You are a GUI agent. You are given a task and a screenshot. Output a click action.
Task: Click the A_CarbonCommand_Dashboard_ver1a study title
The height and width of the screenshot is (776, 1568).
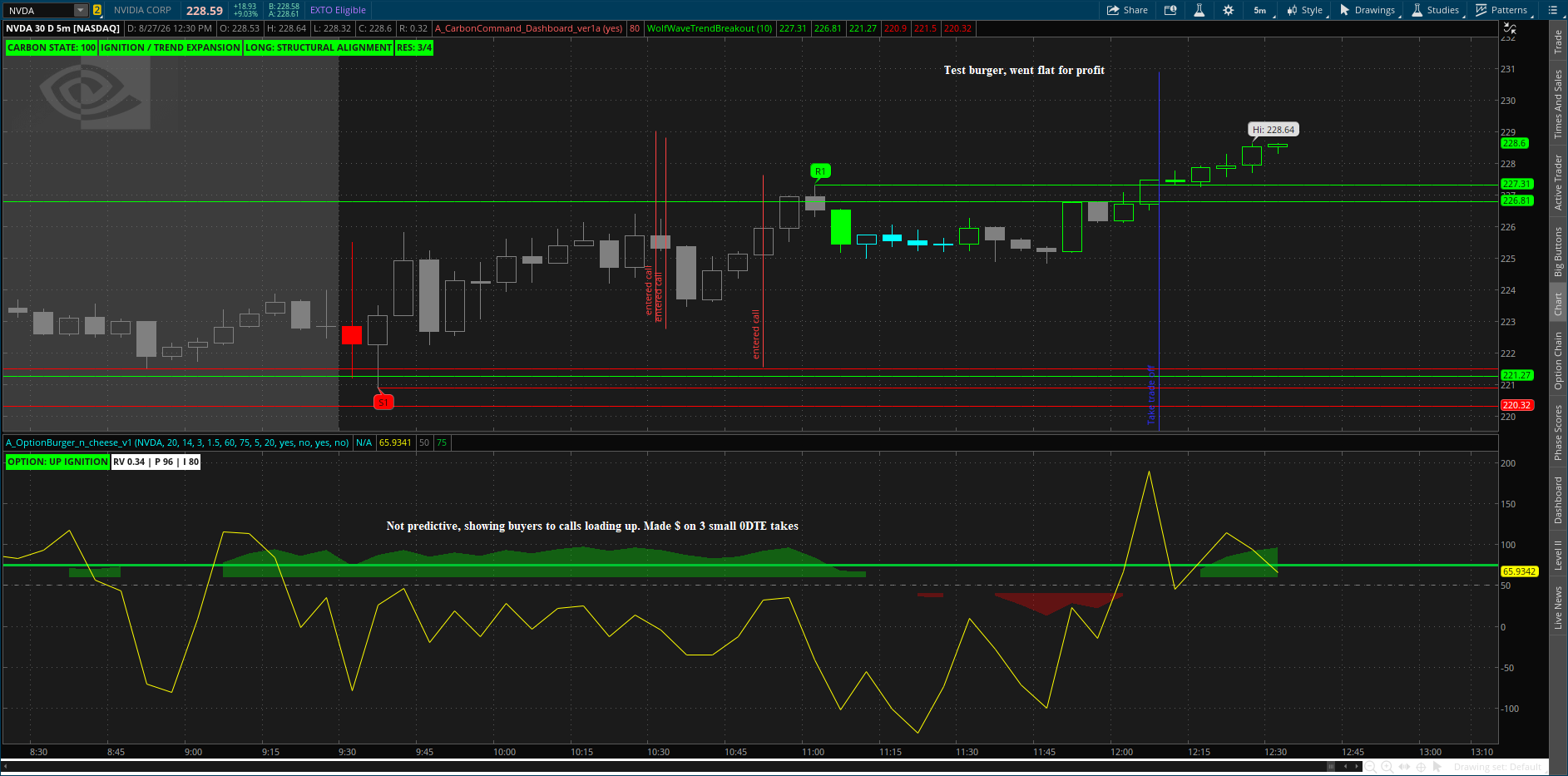[528, 28]
